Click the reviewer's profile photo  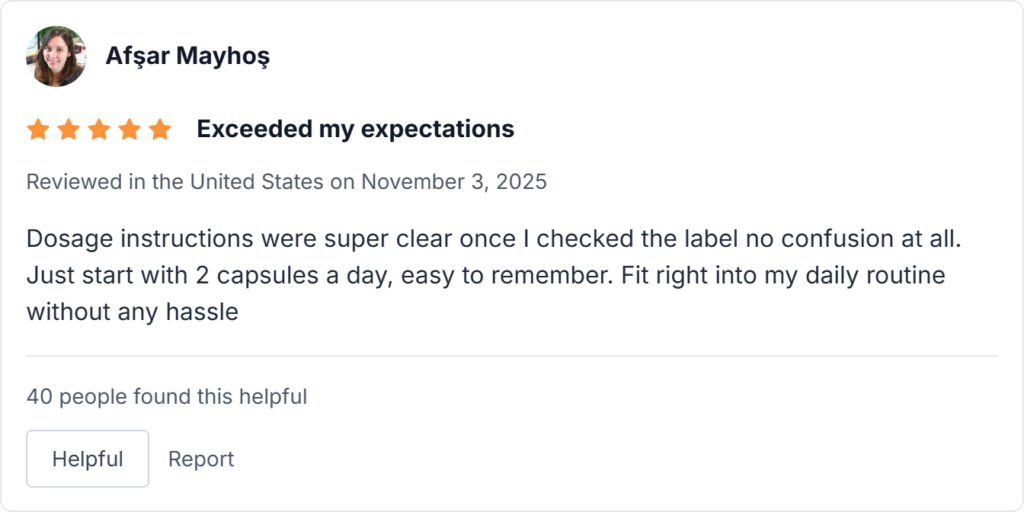56,56
